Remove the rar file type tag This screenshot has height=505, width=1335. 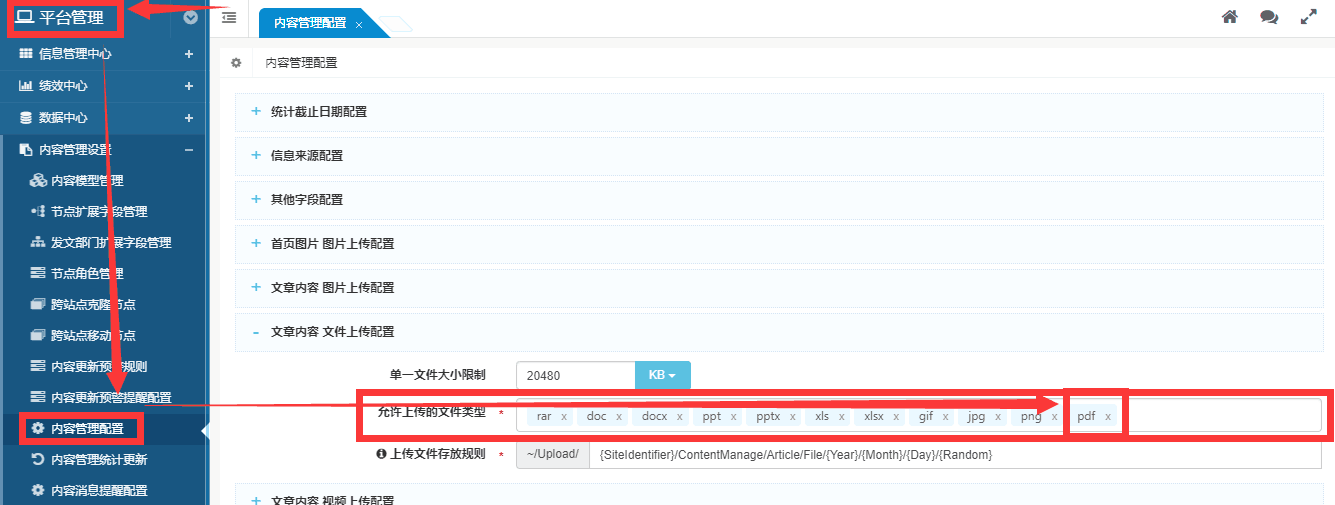click(x=564, y=417)
